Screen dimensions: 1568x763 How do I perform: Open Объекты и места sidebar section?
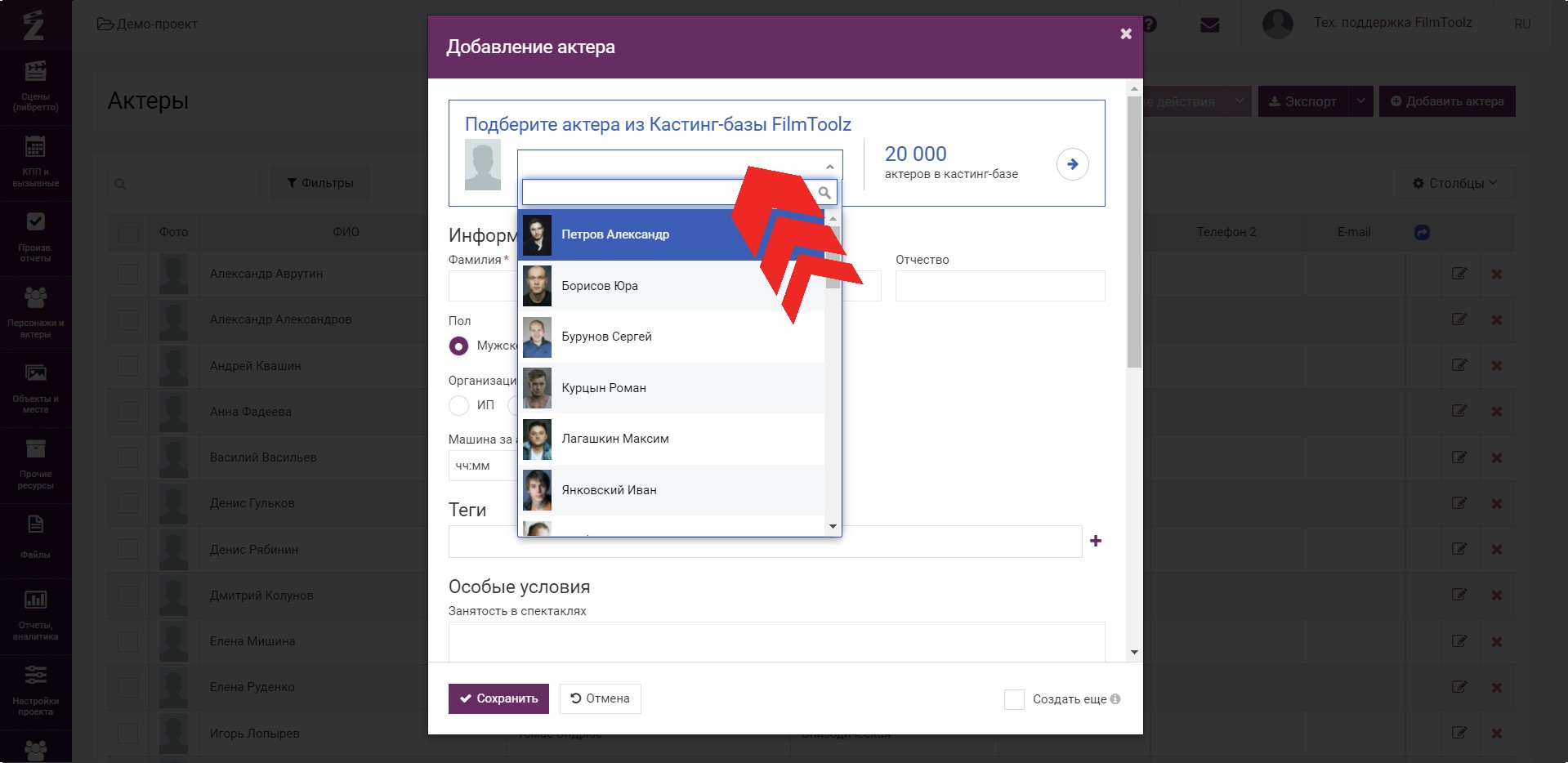35,389
